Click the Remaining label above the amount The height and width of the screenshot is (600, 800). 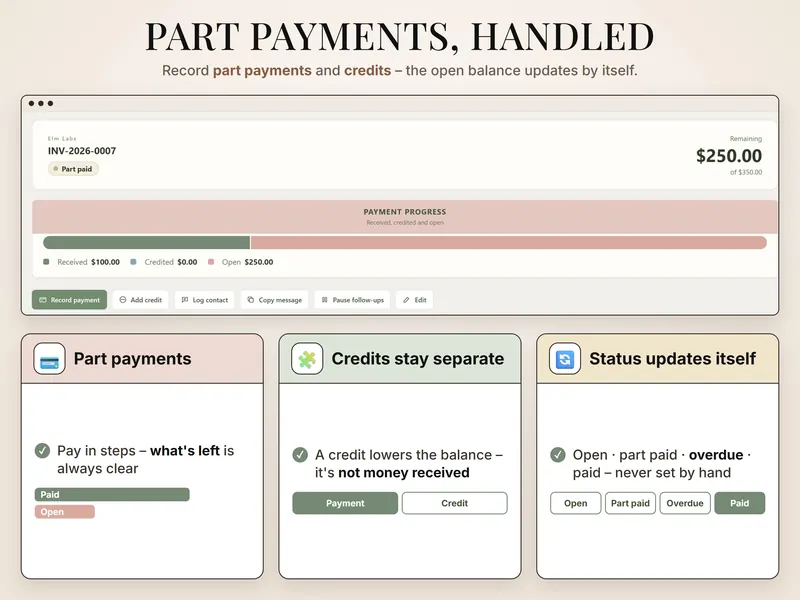click(x=746, y=139)
